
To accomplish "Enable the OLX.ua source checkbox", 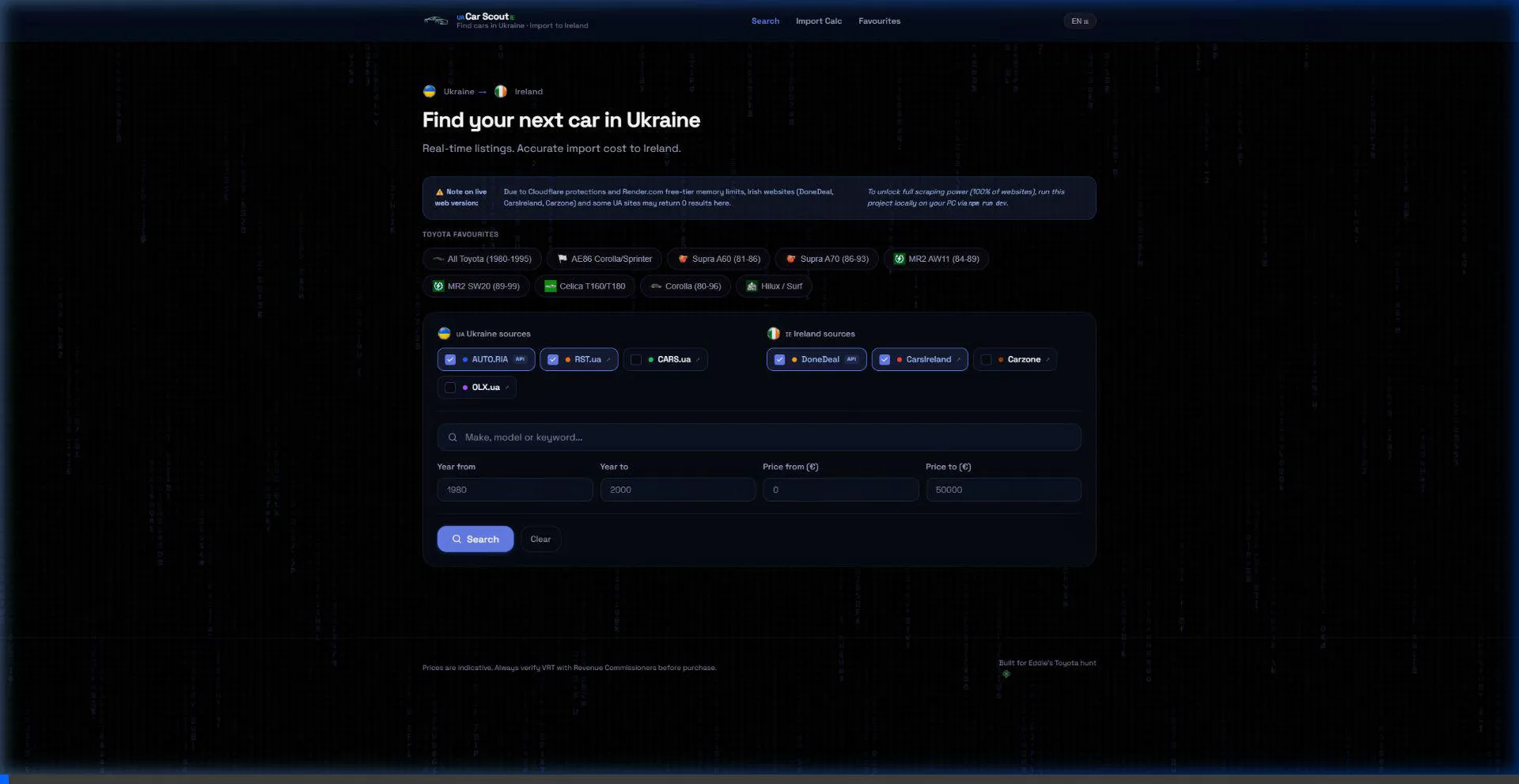I will click(450, 388).
